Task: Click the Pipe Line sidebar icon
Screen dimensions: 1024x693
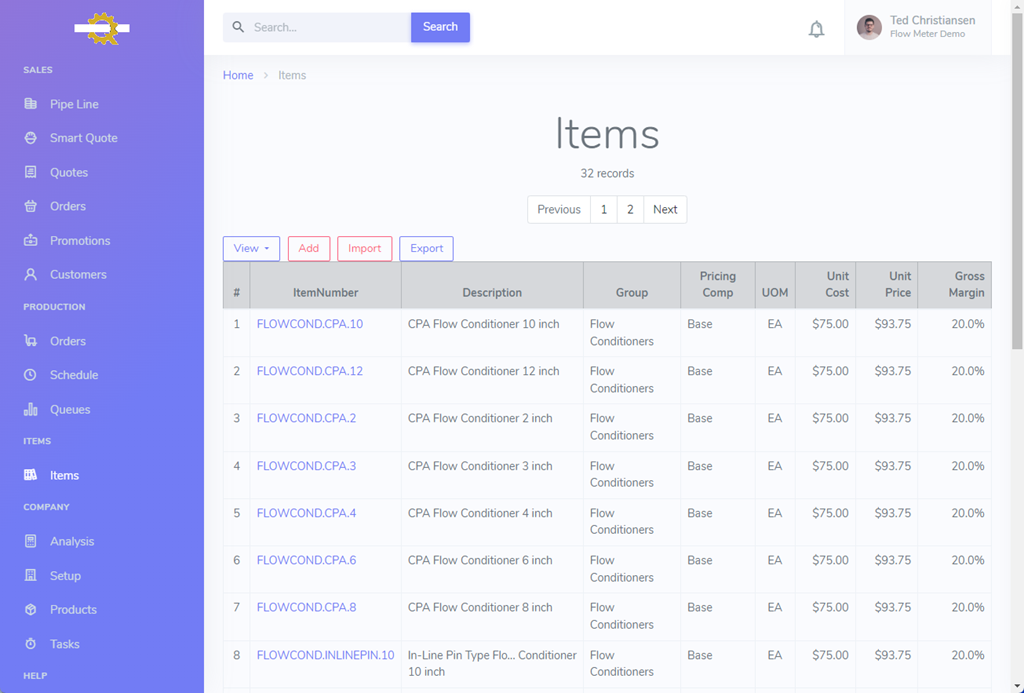Action: [x=31, y=104]
